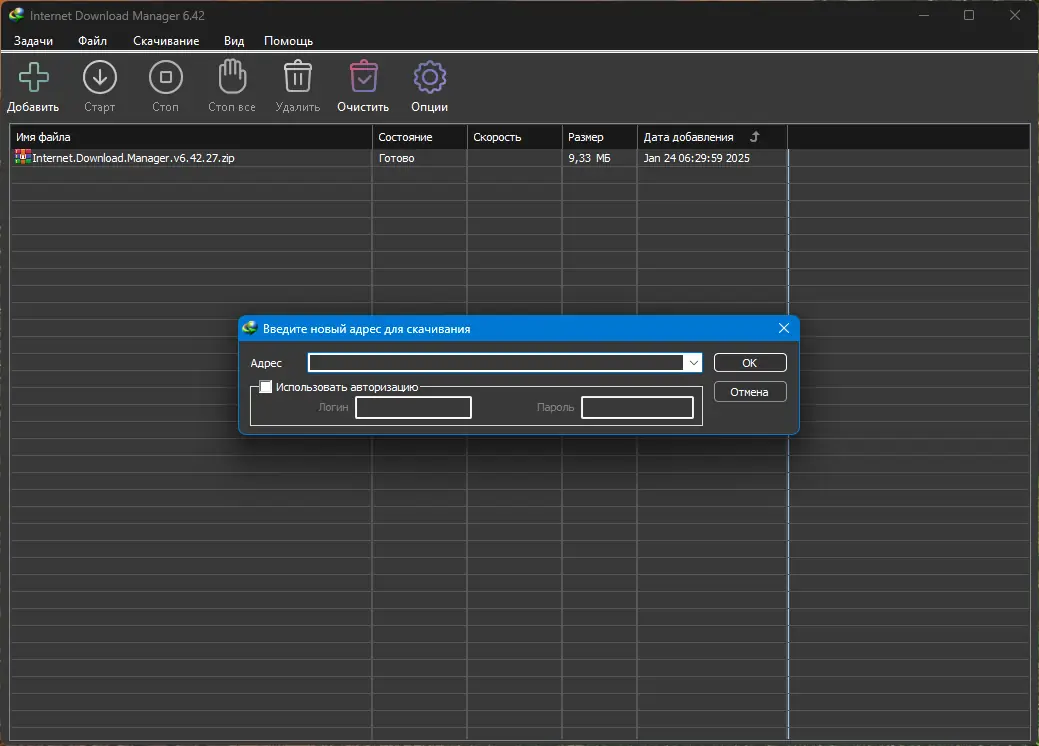Maximize the Internet Download Manager window

click(969, 15)
